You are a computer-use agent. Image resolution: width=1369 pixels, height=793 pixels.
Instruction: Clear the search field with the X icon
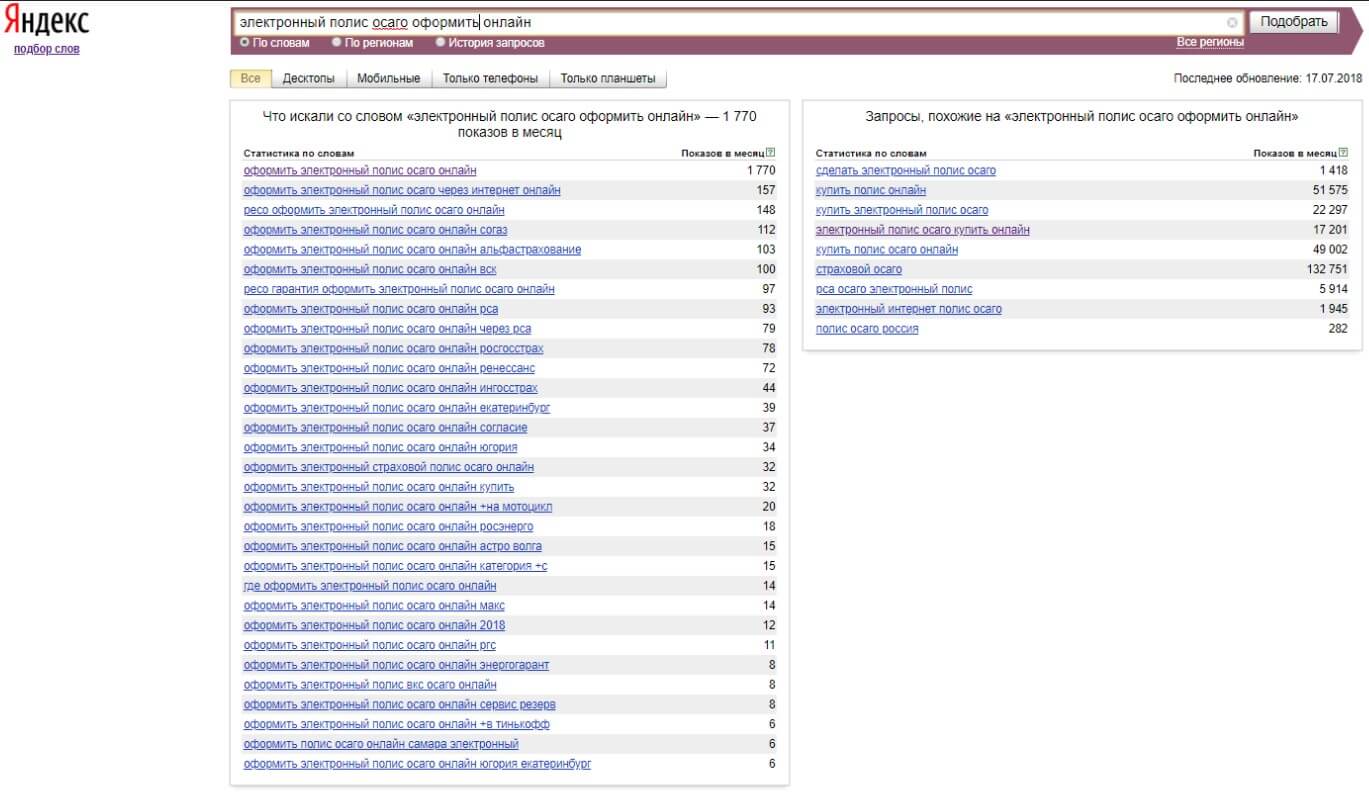pos(1232,22)
